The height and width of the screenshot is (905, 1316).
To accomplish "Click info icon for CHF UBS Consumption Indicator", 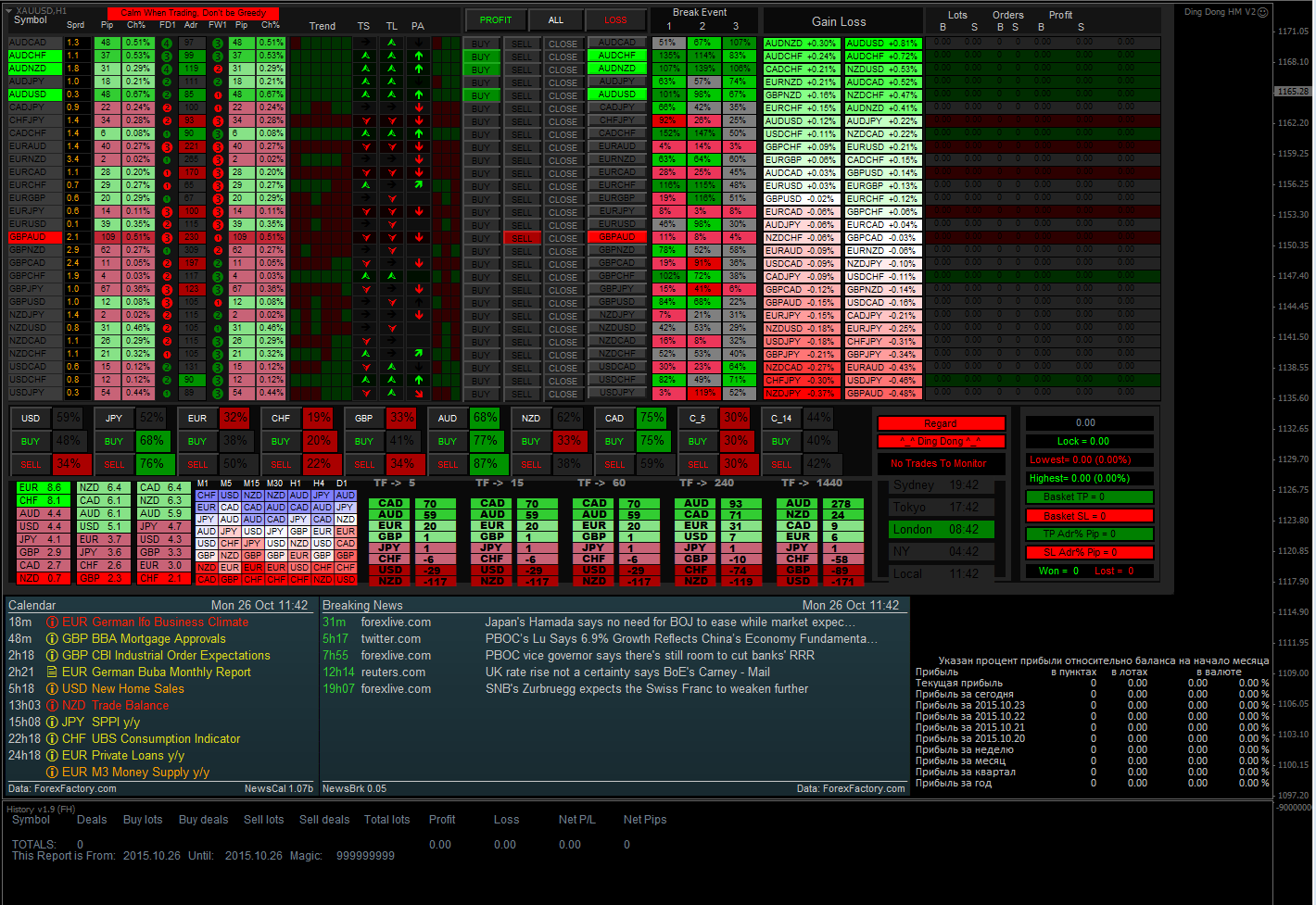I will point(53,739).
